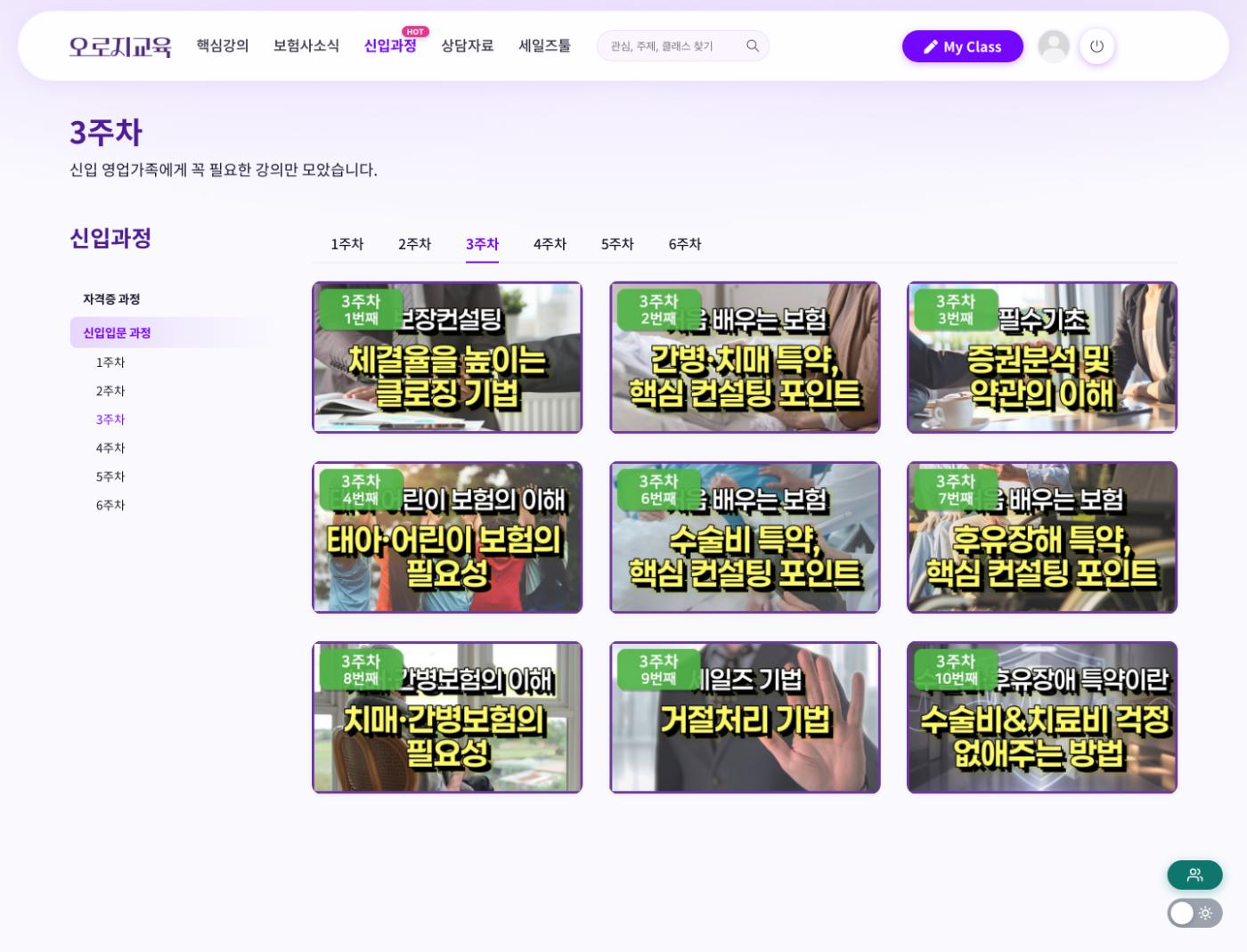1247x952 pixels.
Task: Toggle the light/dark theme switch
Action: (1194, 913)
